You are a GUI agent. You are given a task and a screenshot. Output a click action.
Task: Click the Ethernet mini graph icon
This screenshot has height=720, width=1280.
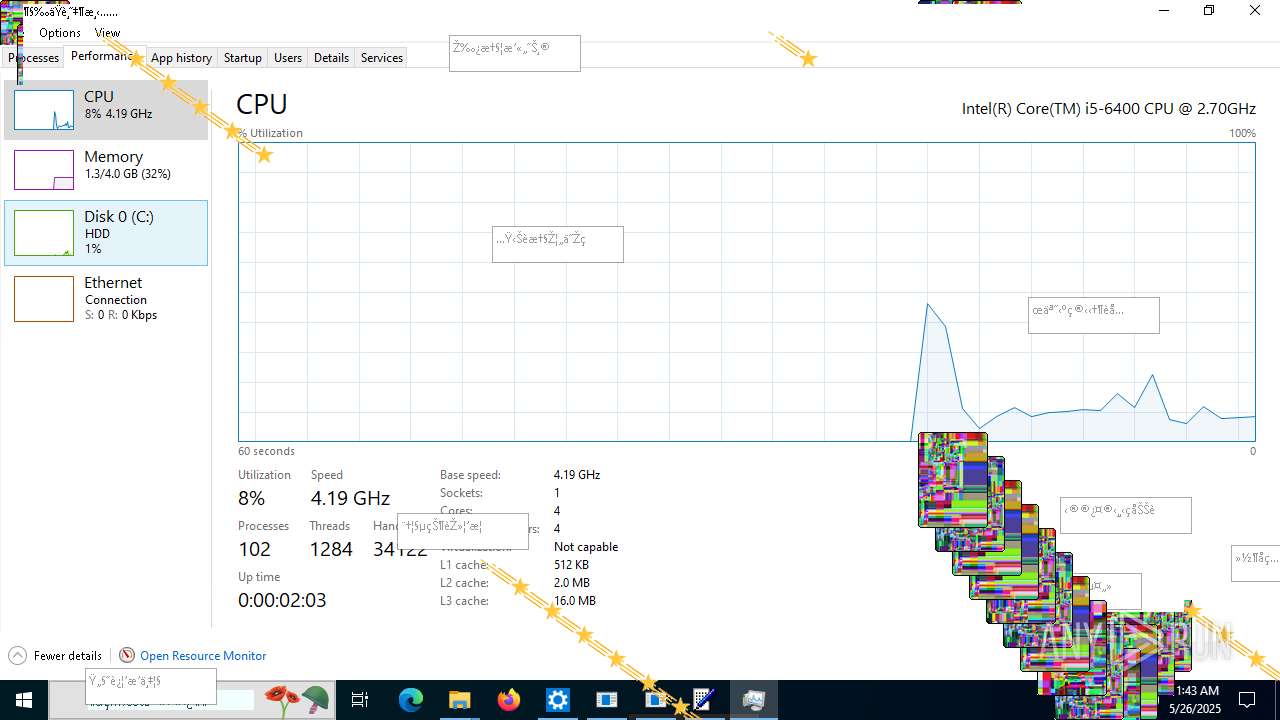coord(44,299)
